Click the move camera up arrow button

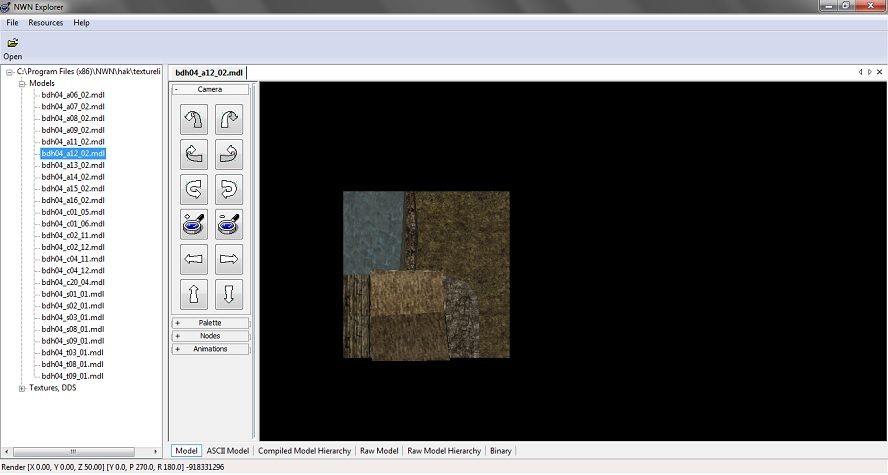(x=194, y=295)
